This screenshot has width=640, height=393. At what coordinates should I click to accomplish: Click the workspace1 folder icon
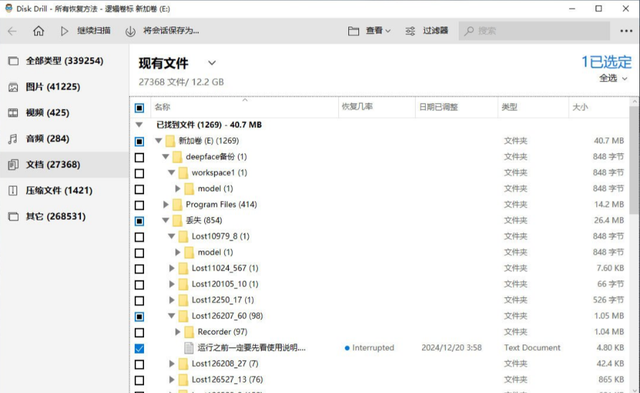183,173
